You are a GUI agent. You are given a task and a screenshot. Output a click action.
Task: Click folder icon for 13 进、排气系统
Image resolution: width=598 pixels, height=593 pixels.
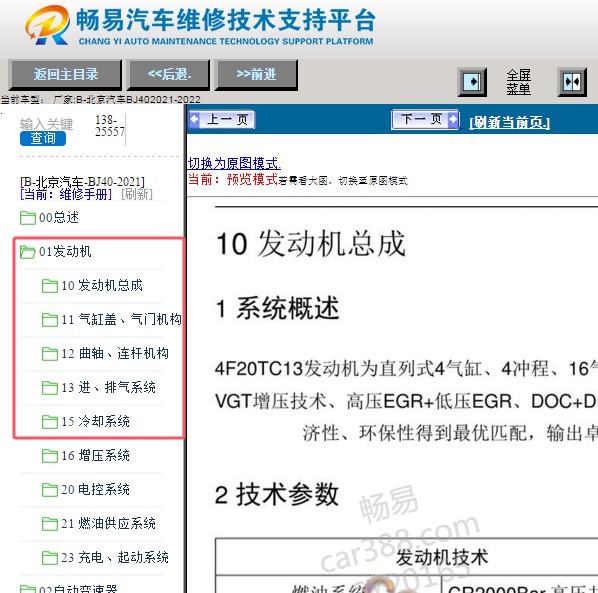[50, 387]
